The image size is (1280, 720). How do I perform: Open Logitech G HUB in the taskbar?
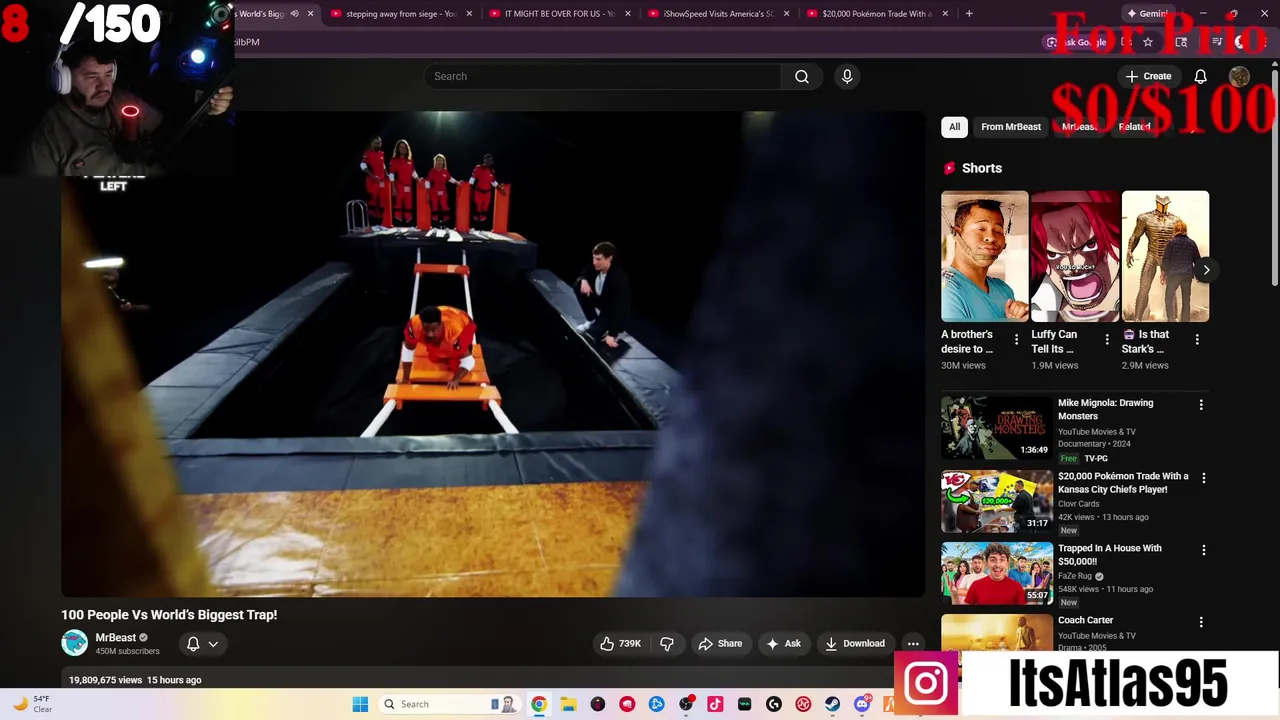[x=774, y=704]
